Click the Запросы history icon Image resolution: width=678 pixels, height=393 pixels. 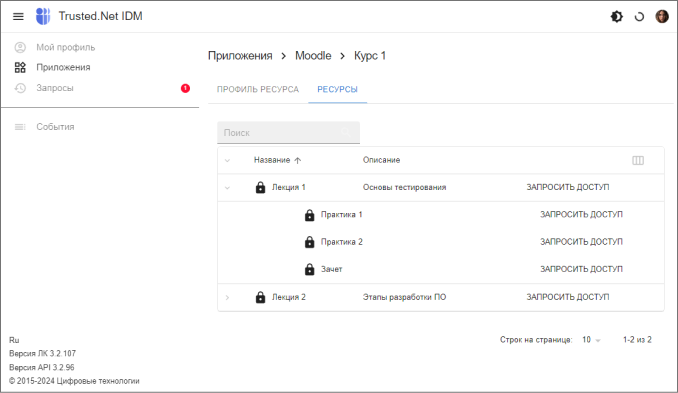(20, 88)
